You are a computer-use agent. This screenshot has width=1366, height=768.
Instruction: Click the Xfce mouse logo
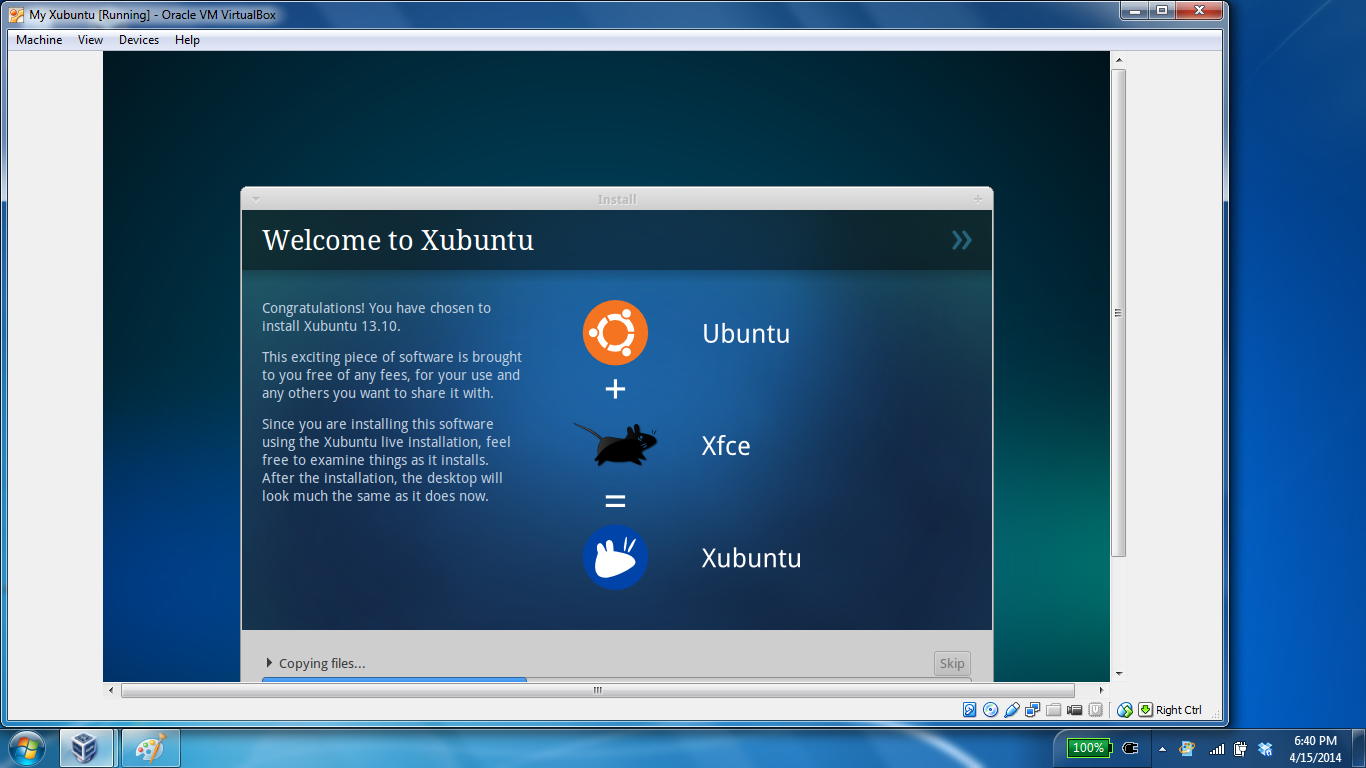[x=616, y=444]
